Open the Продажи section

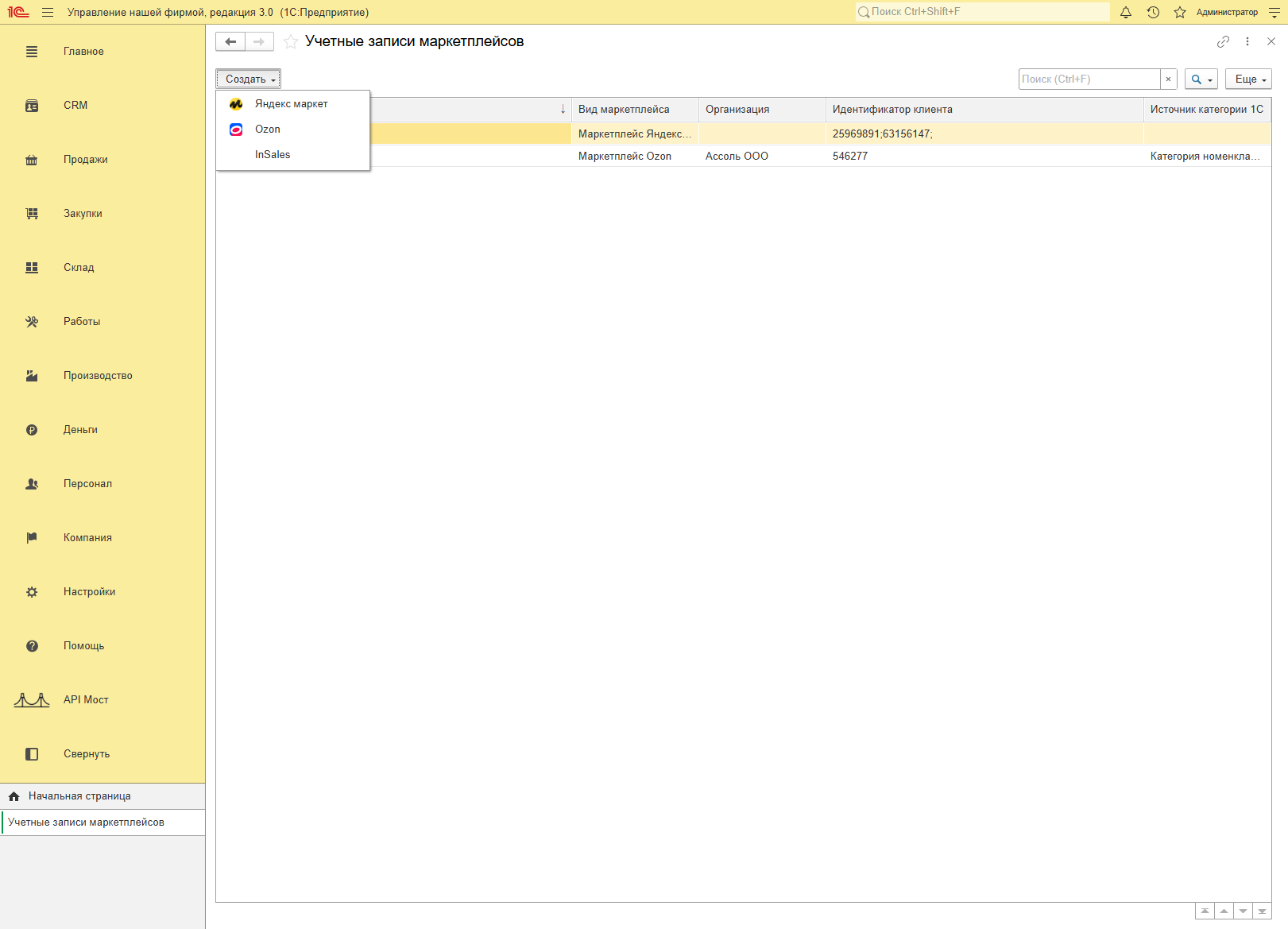tap(102, 160)
